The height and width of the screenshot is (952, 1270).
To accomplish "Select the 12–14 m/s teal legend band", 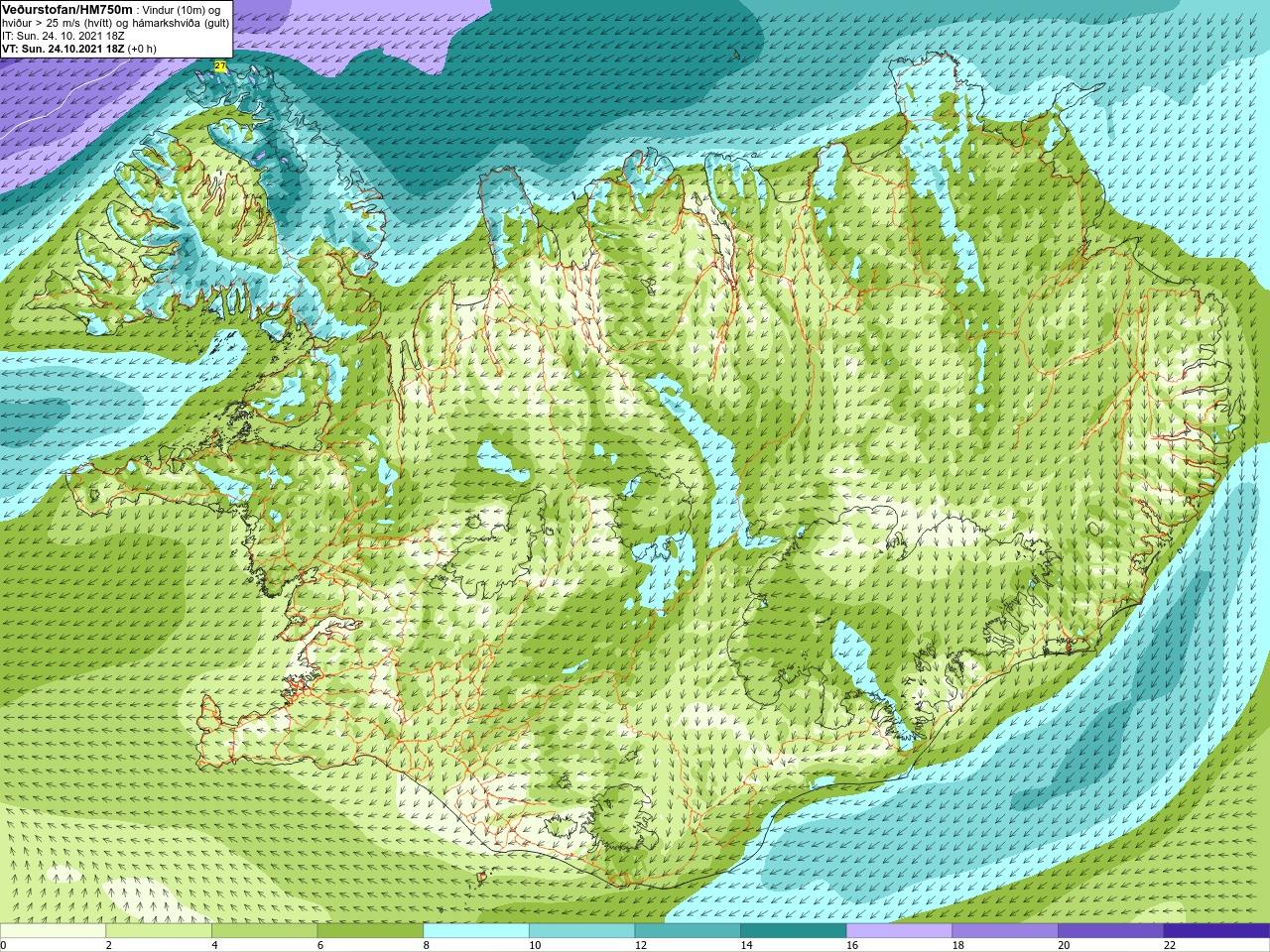I will [x=688, y=931].
